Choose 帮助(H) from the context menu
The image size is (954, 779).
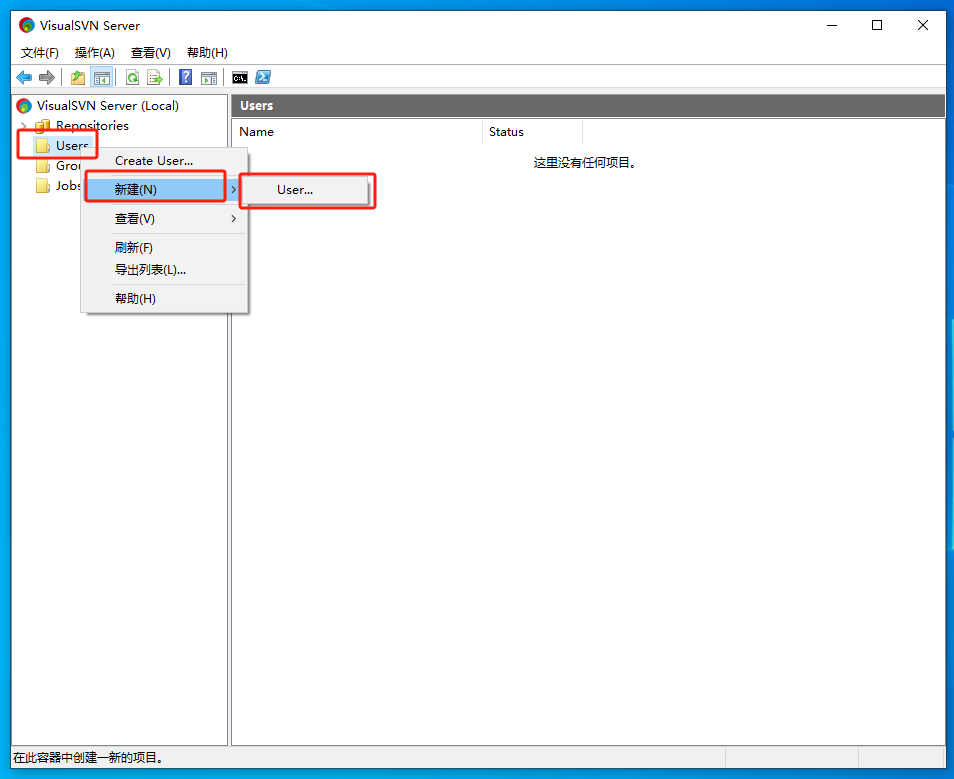pyautogui.click(x=164, y=299)
